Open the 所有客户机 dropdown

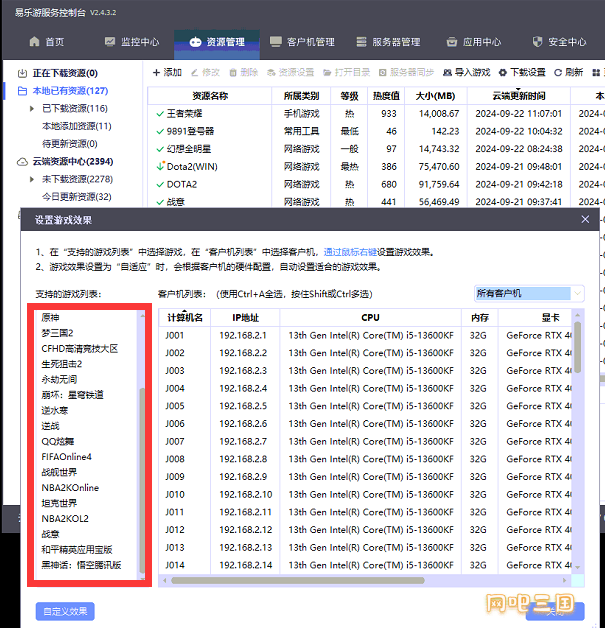pyautogui.click(x=529, y=294)
